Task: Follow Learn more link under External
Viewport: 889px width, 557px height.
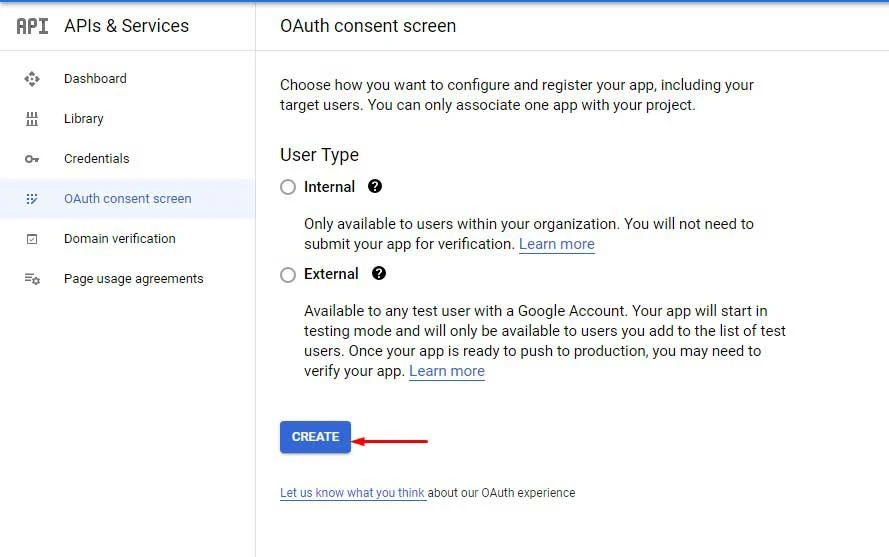Action: pyautogui.click(x=446, y=371)
